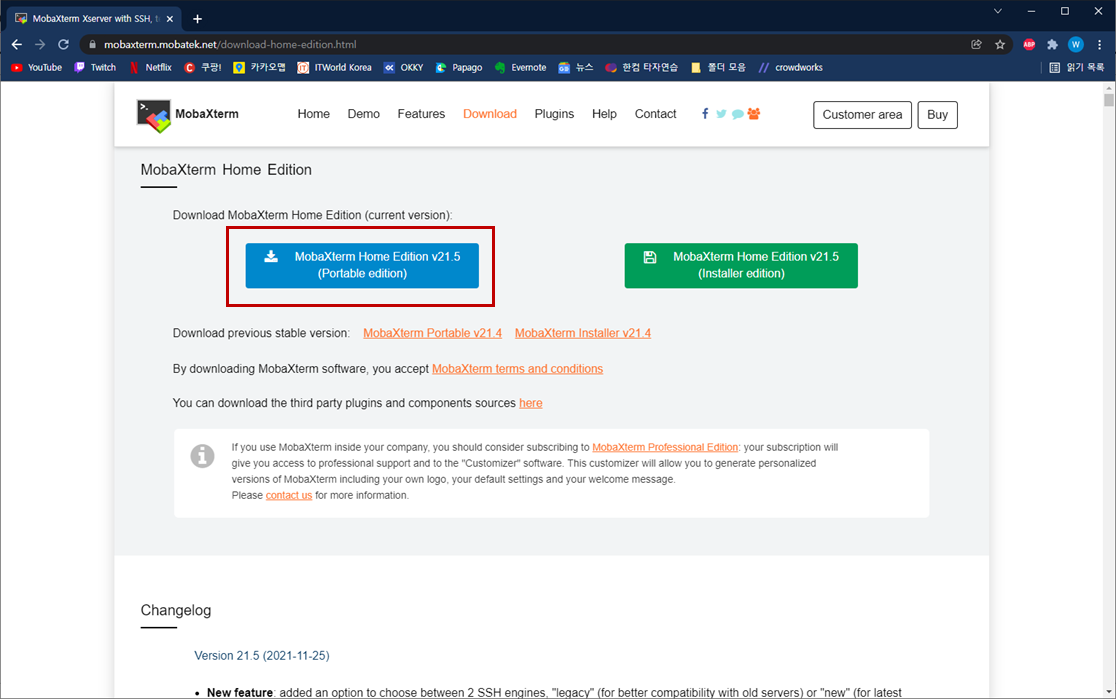The image size is (1116, 699).
Task: Open the 한컴 타자연습 bookmark
Action: (641, 68)
